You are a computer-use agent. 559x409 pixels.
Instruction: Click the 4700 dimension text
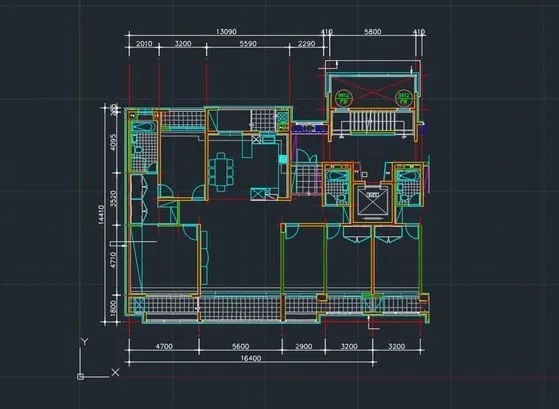pyautogui.click(x=164, y=346)
